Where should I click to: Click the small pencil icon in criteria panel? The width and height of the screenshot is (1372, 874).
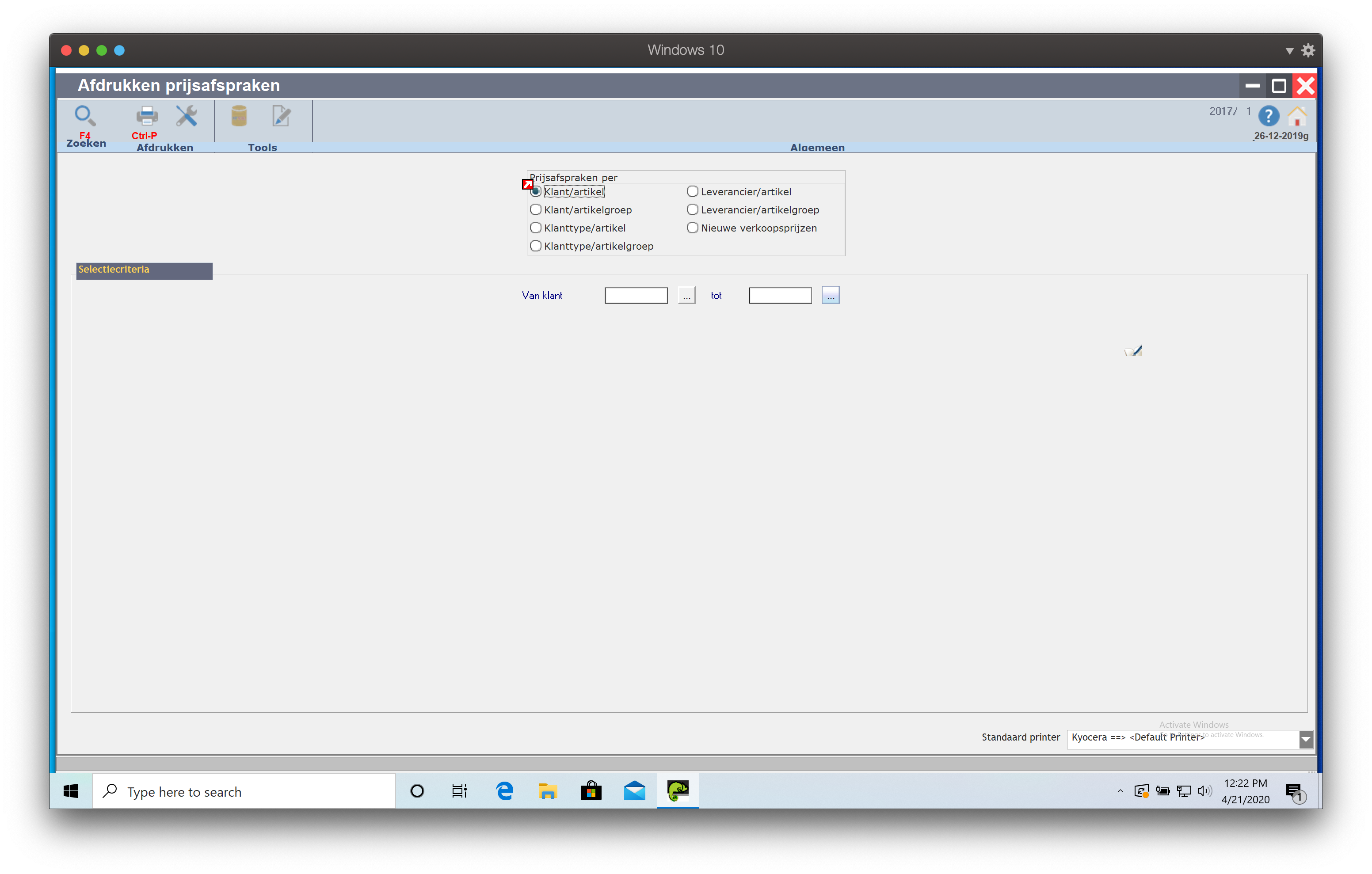click(1133, 351)
